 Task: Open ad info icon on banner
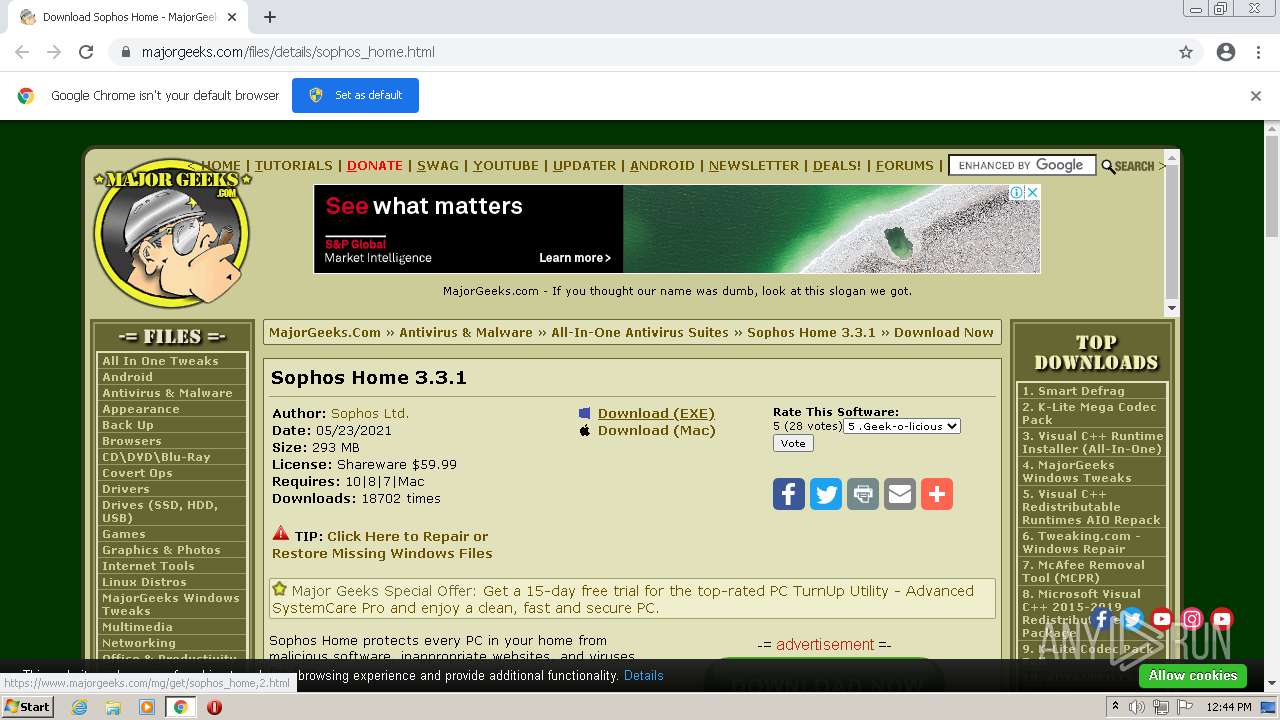[1017, 192]
